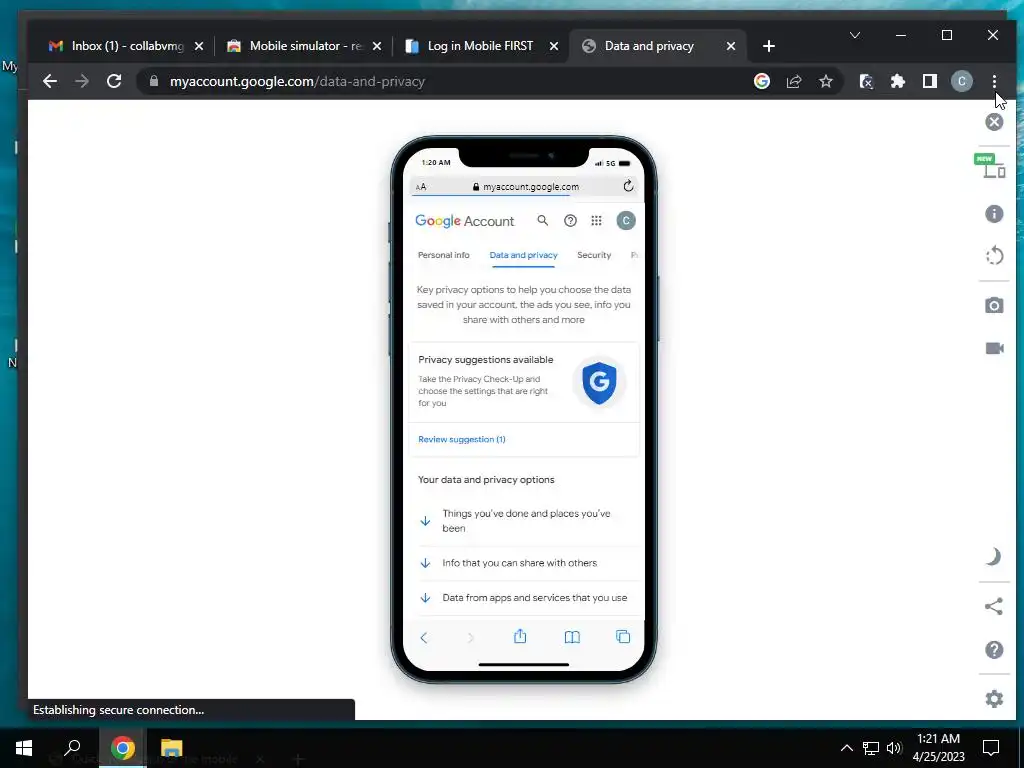Screen dimensions: 1024x768
Task: Click the phone address bar myaccount.google.com
Action: tap(525, 187)
